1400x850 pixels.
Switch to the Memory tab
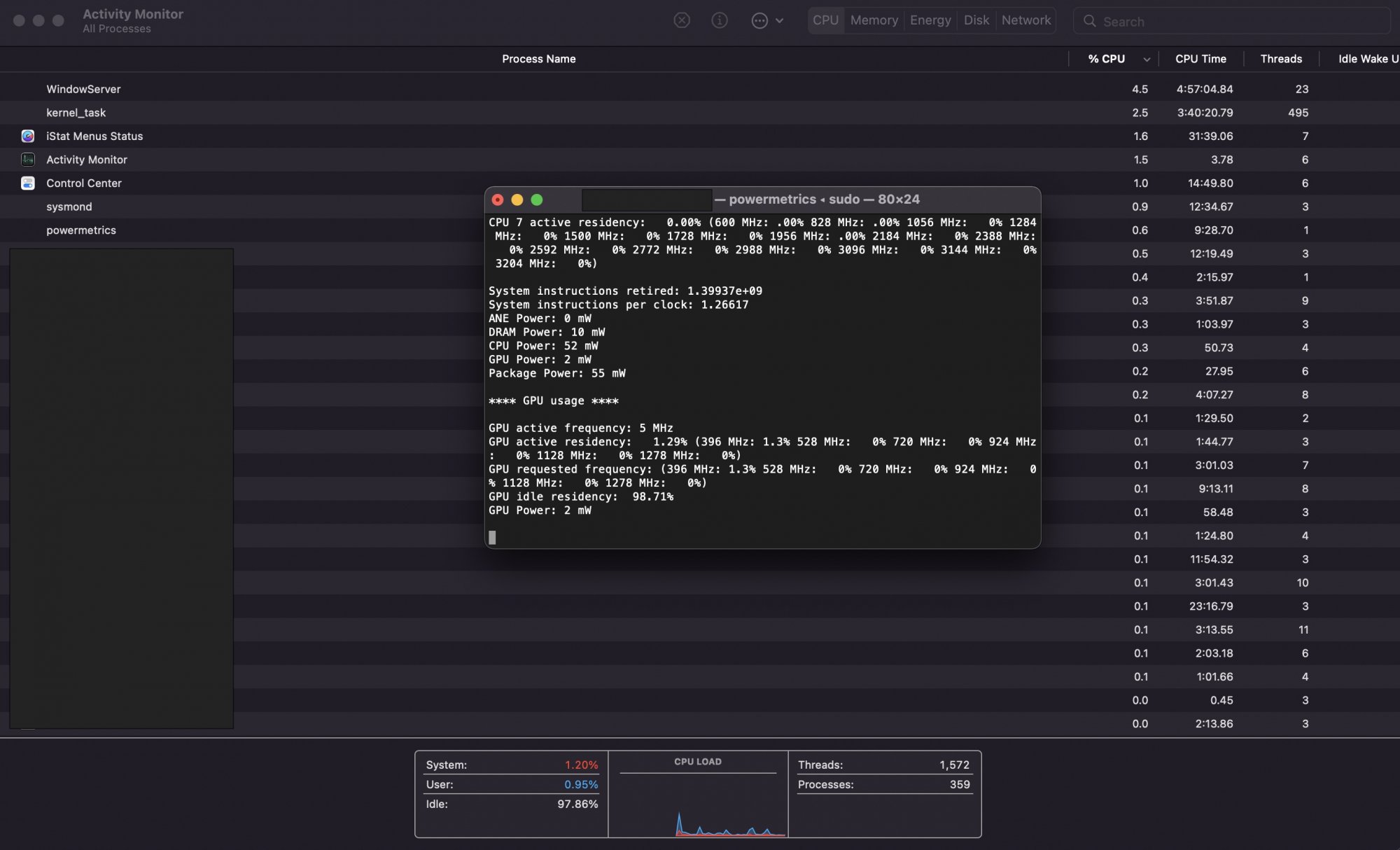874,20
